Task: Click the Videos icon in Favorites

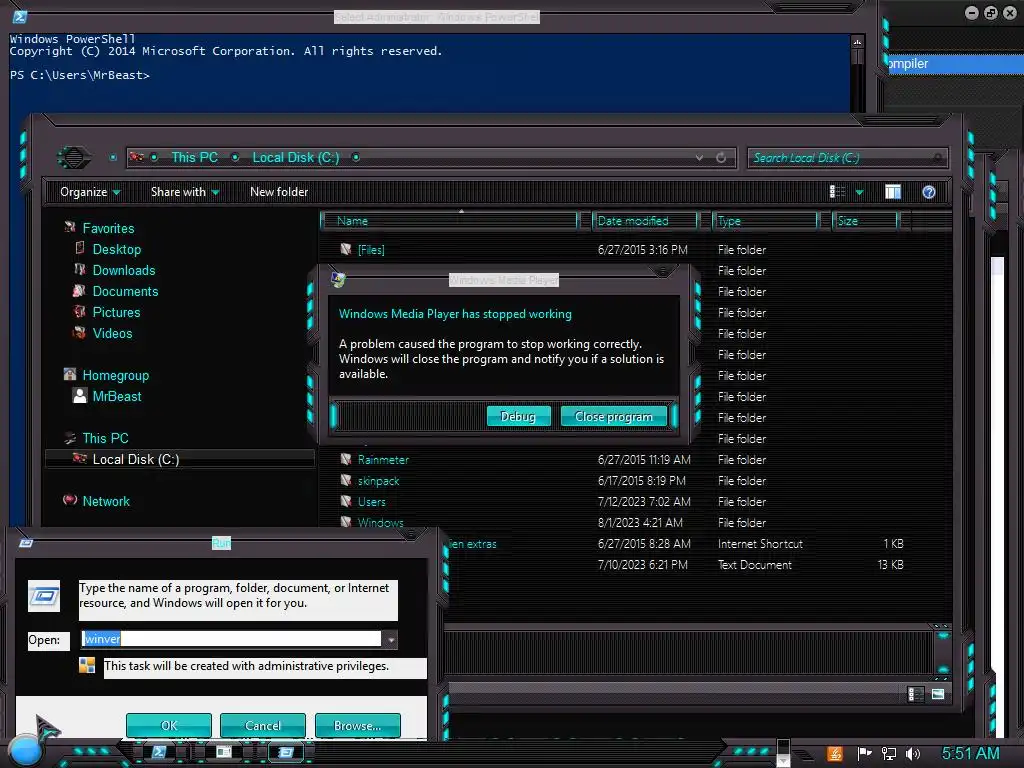Action: (x=80, y=332)
